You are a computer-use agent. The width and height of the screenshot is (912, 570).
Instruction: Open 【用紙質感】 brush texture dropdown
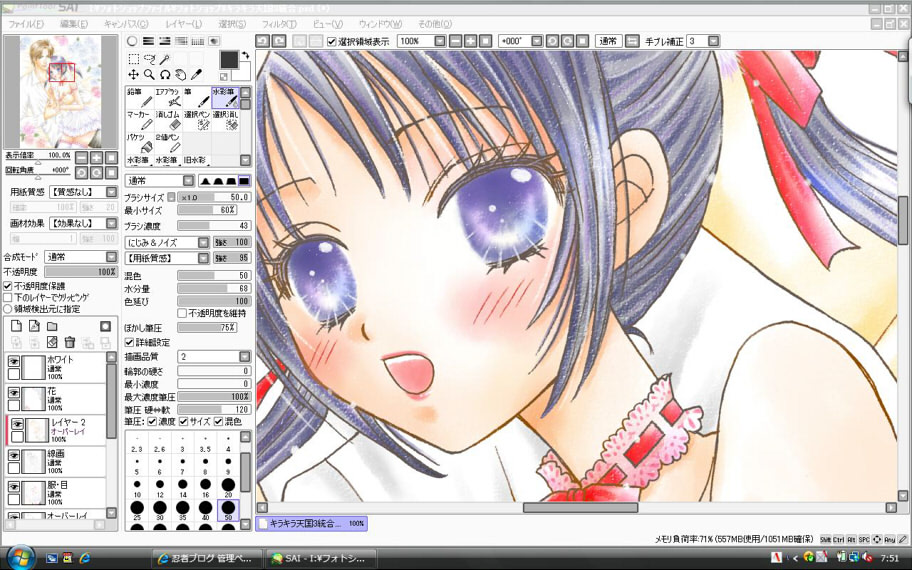click(167, 258)
